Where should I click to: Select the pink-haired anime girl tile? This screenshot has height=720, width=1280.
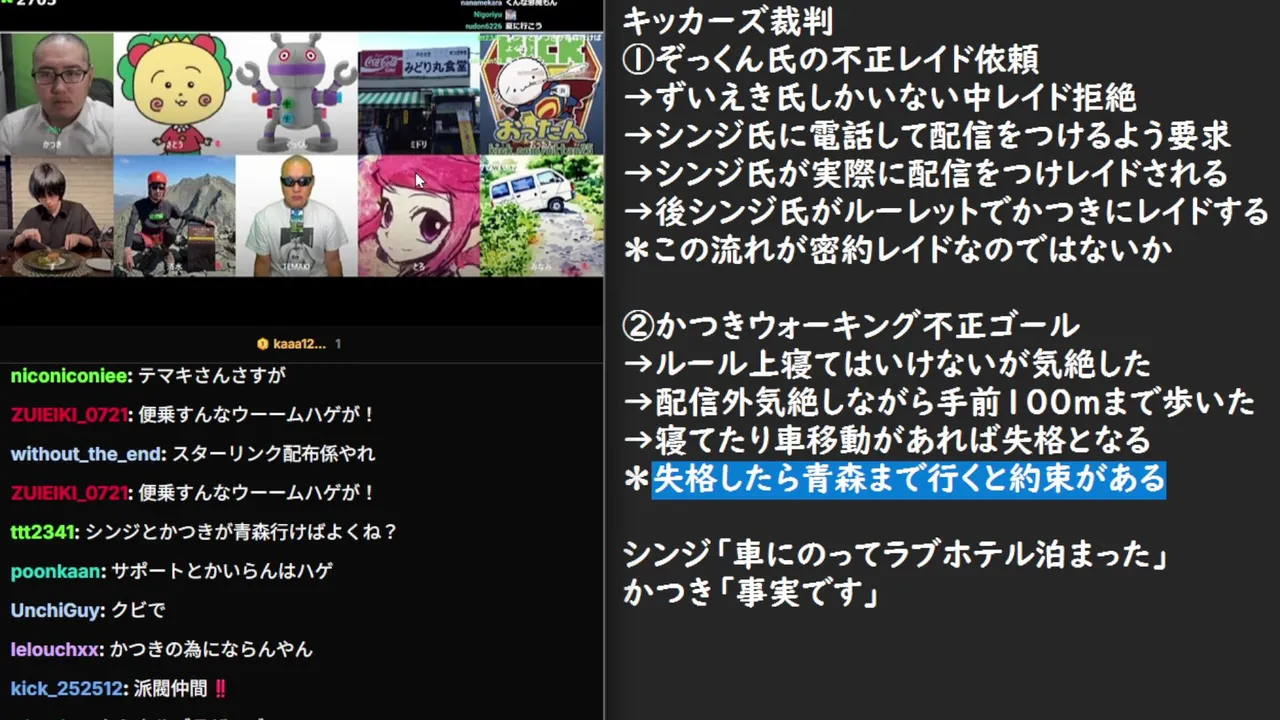pos(419,216)
